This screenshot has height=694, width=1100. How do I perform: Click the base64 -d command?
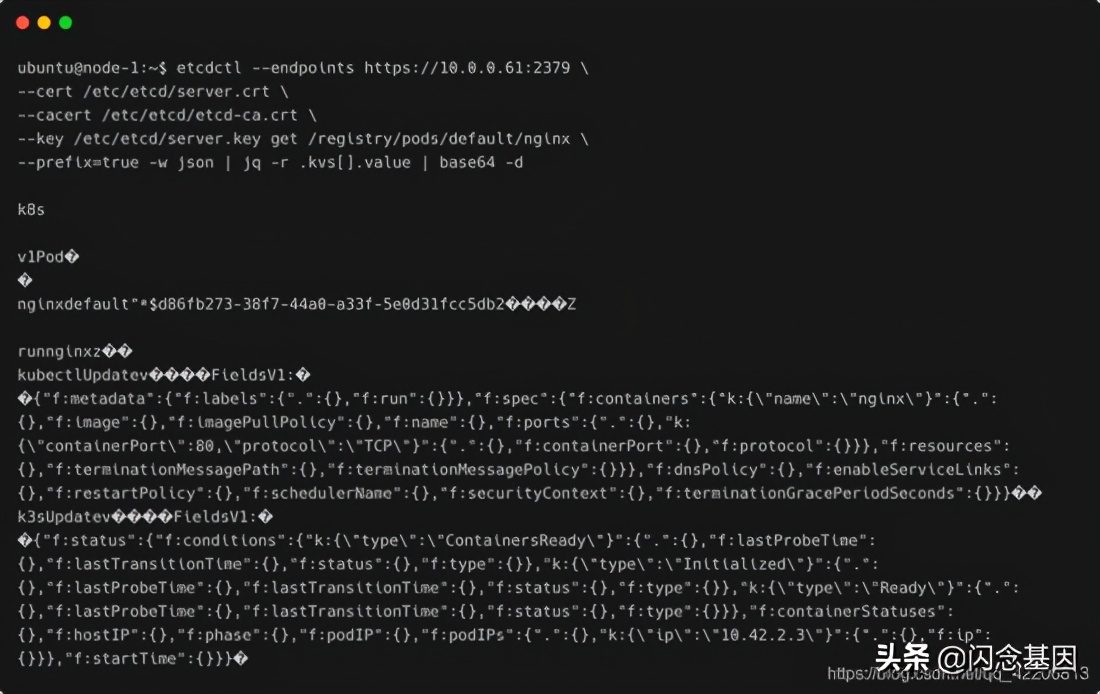coord(480,162)
